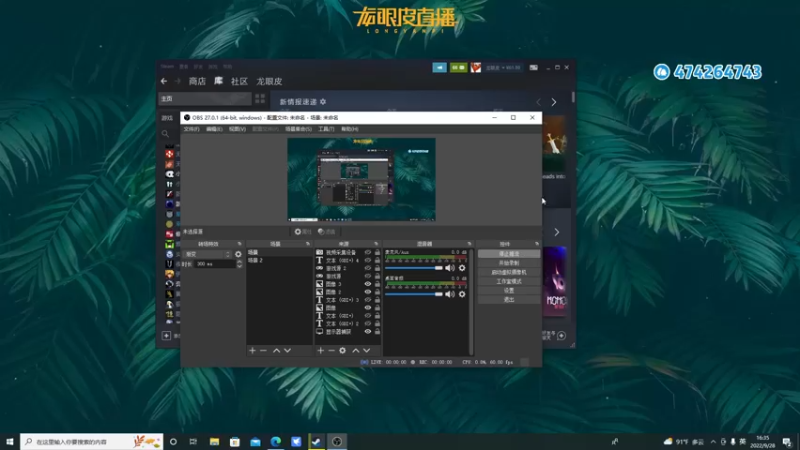Move selected scene down
The width and height of the screenshot is (800, 450).
287,351
